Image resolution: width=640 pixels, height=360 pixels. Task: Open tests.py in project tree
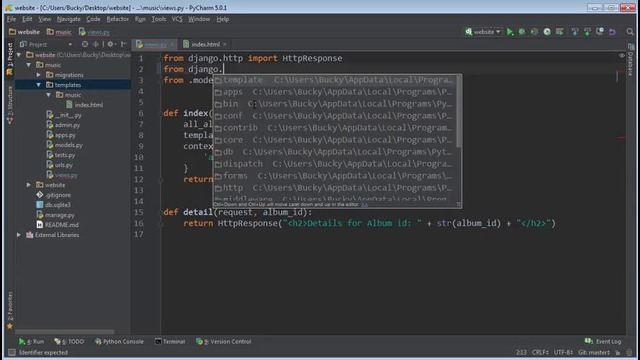tap(61, 155)
